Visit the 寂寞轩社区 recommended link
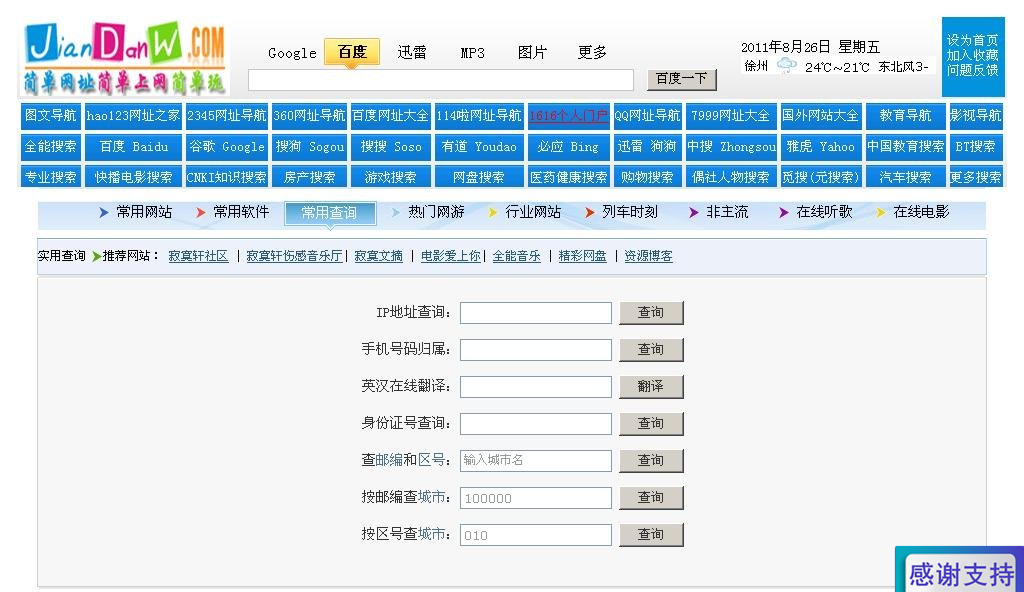The width and height of the screenshot is (1024, 592). point(199,256)
